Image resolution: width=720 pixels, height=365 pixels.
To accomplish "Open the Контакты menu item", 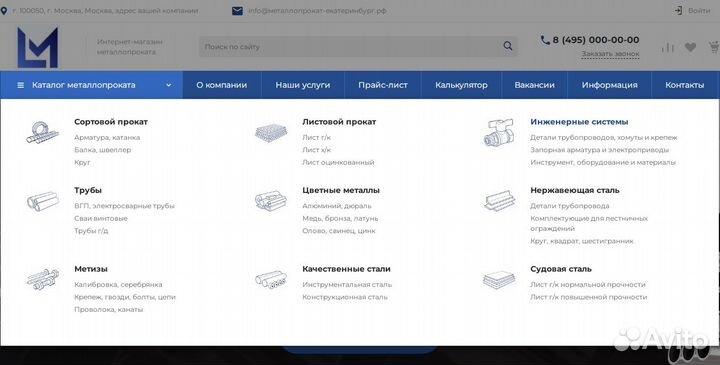I will [685, 85].
